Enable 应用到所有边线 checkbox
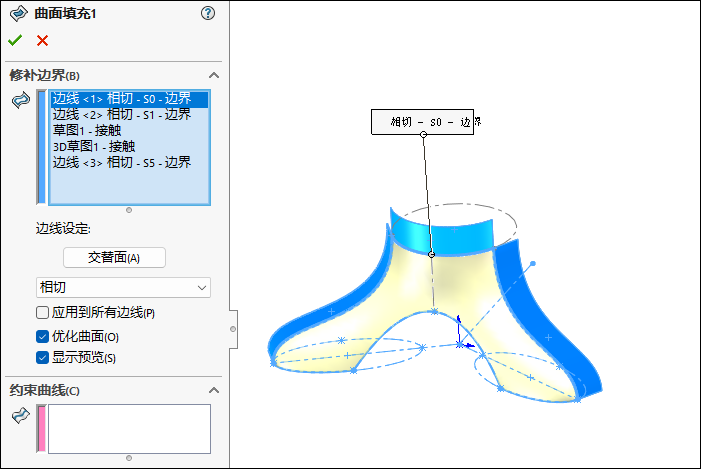 pyautogui.click(x=42, y=313)
